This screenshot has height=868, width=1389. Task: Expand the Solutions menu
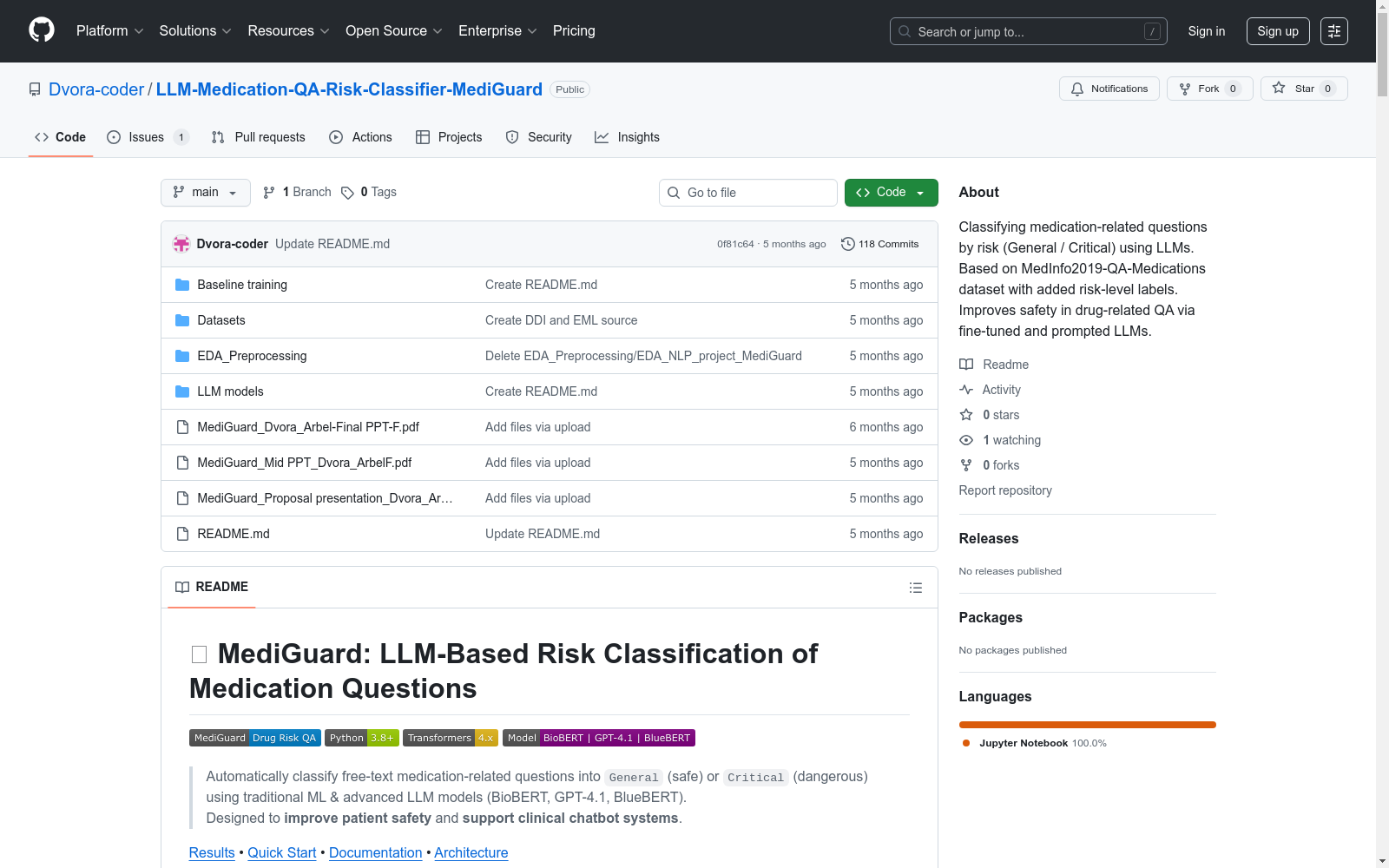(x=195, y=31)
